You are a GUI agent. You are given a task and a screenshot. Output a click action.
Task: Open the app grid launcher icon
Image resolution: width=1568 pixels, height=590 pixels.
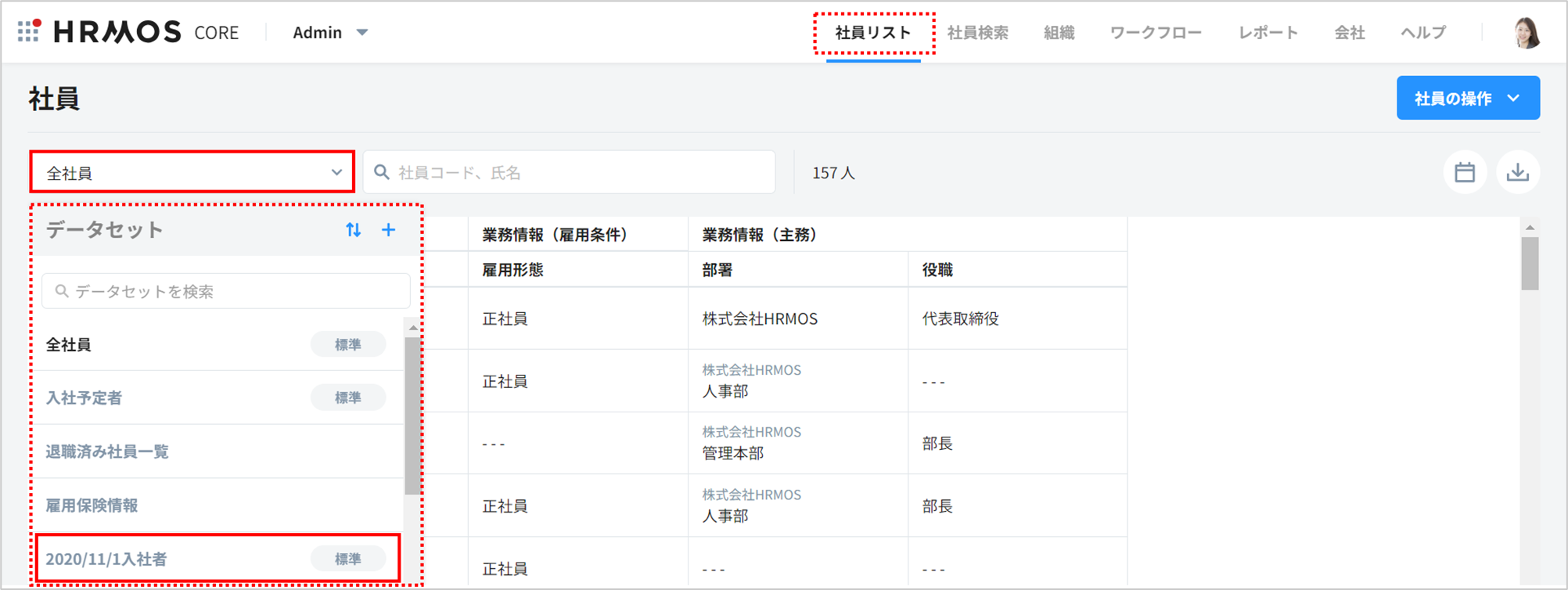point(29,31)
